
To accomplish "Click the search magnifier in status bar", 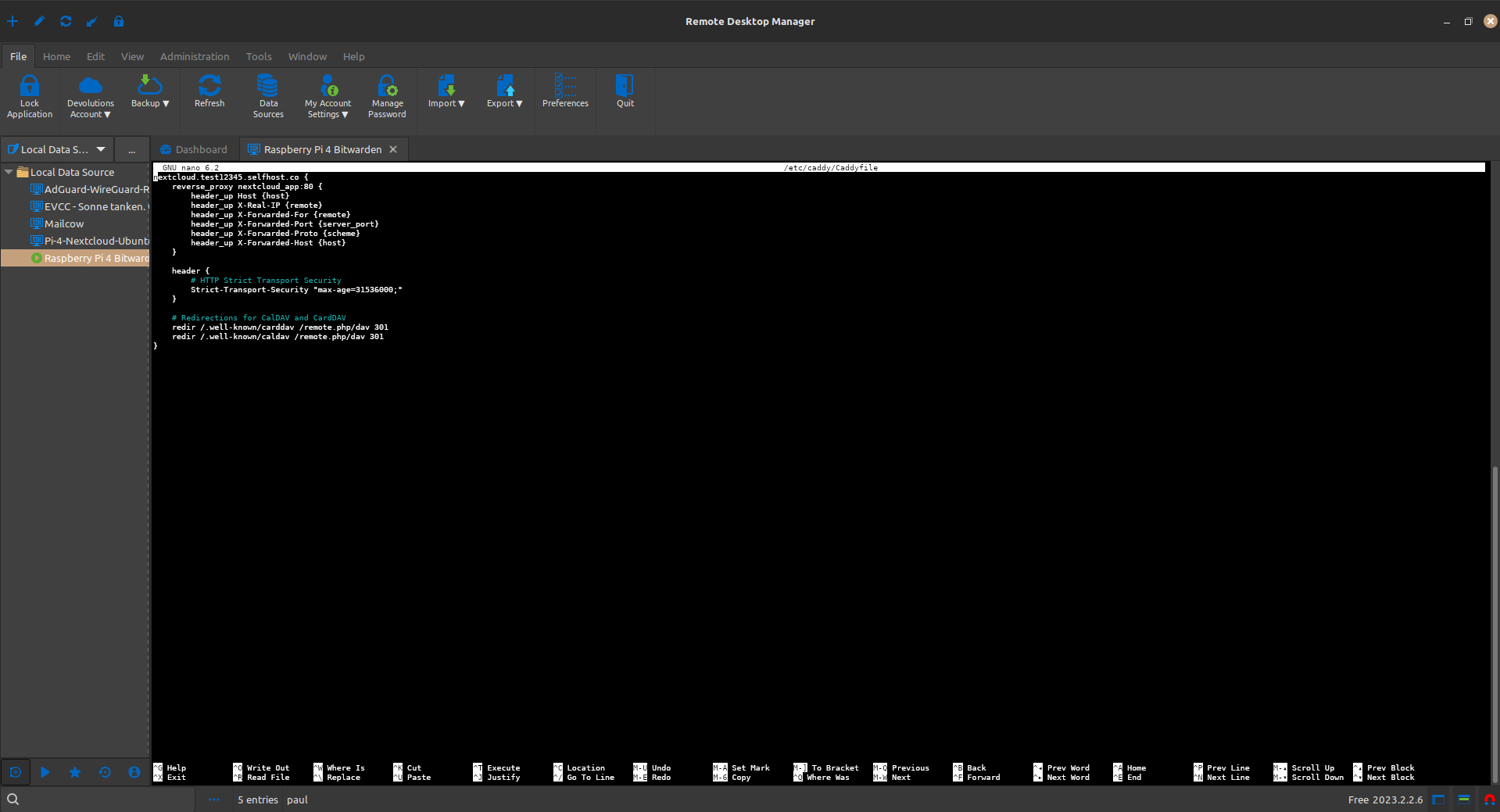I will pos(13,799).
